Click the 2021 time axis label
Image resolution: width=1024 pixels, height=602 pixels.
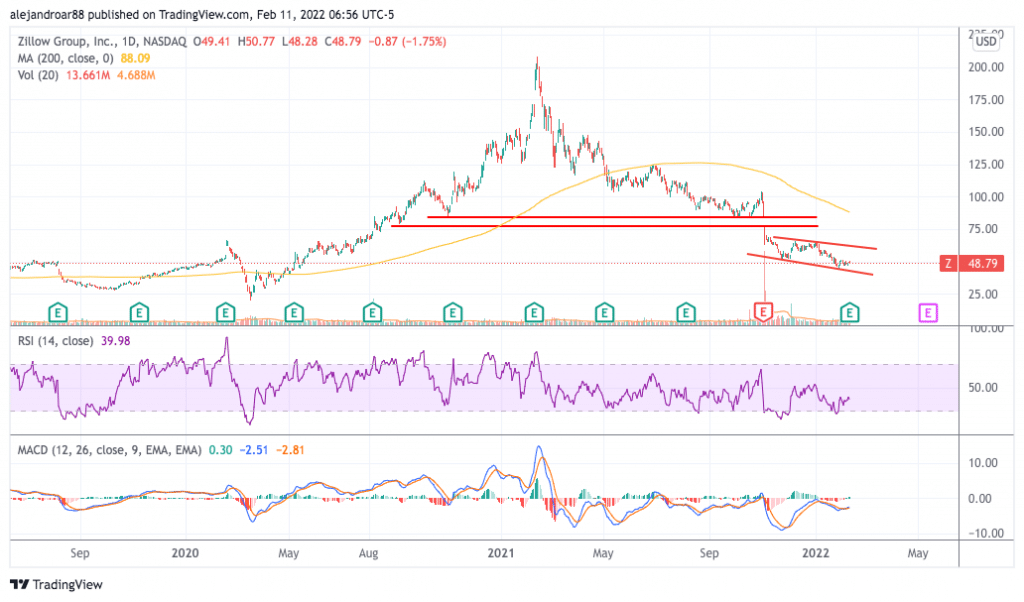tap(501, 554)
